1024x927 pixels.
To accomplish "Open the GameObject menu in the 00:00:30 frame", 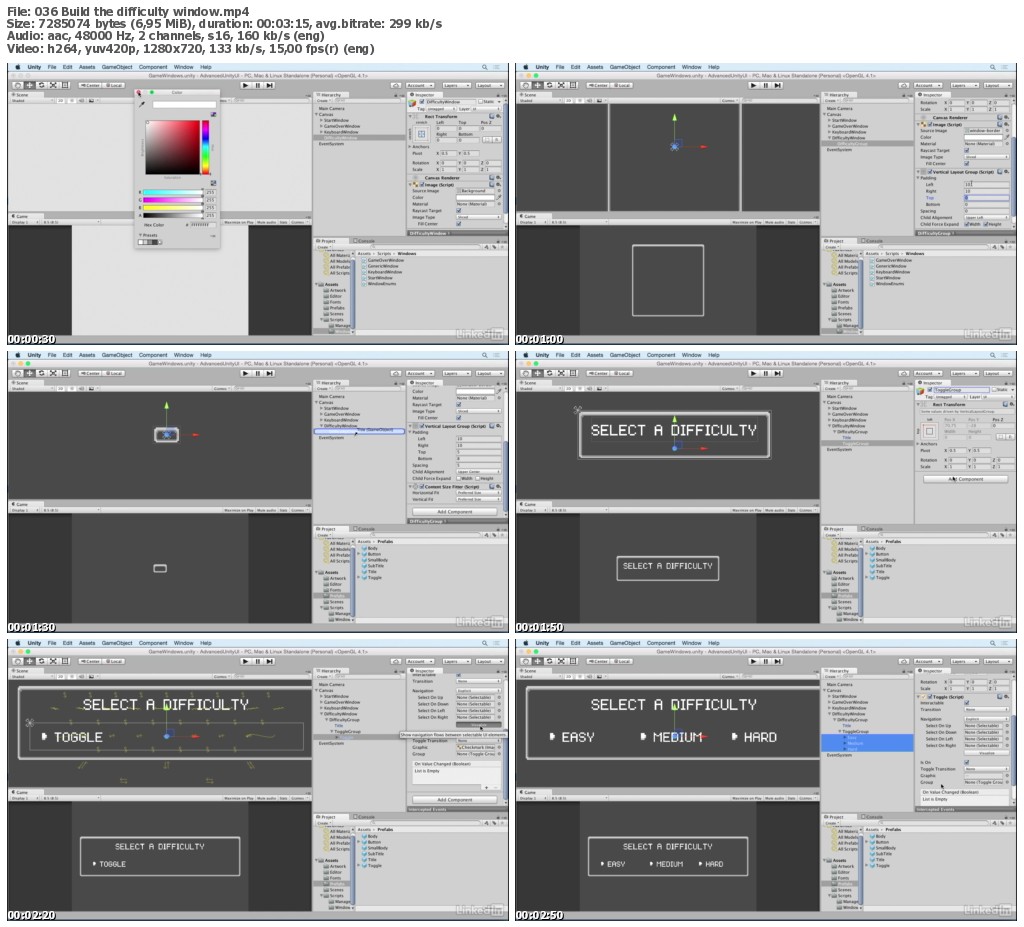I will [x=117, y=67].
